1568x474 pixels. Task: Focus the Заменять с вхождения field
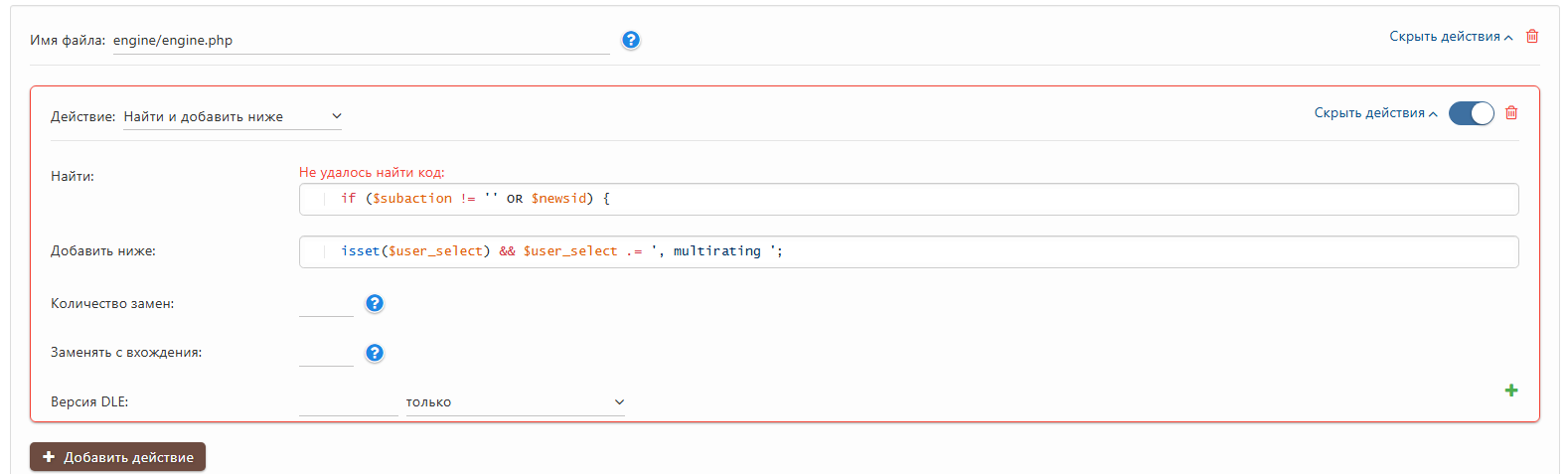(x=326, y=354)
